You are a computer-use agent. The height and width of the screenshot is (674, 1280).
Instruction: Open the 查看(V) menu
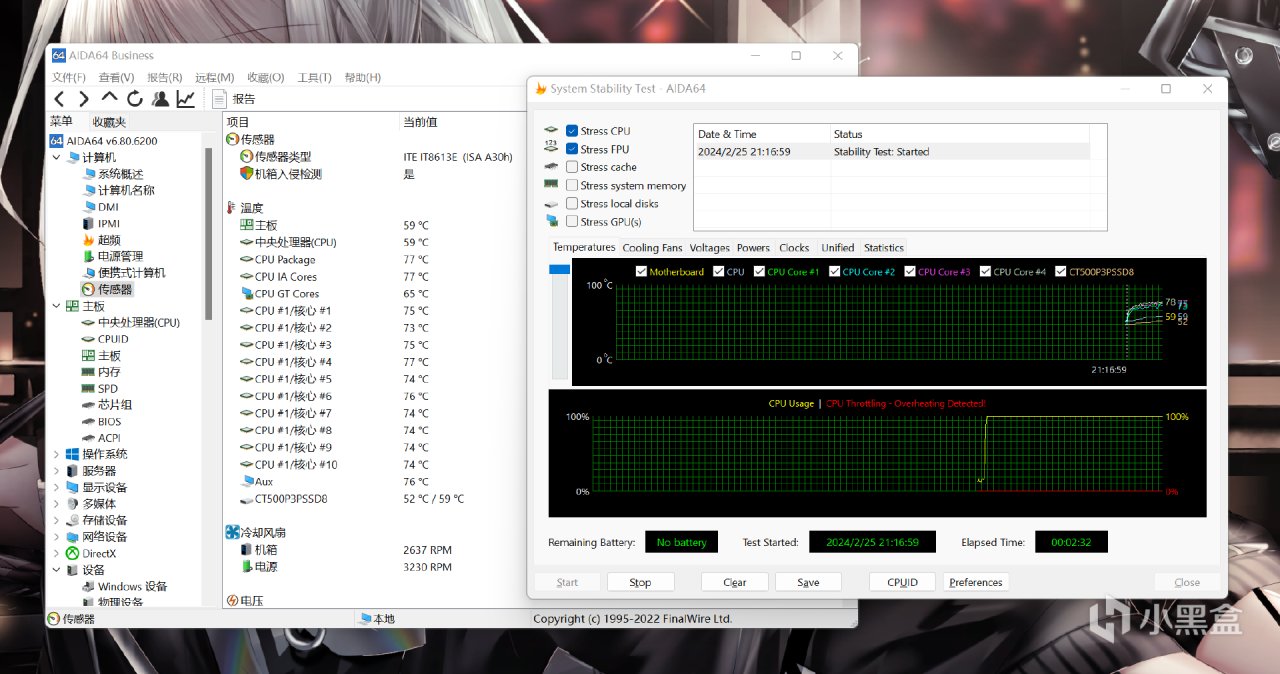point(116,77)
